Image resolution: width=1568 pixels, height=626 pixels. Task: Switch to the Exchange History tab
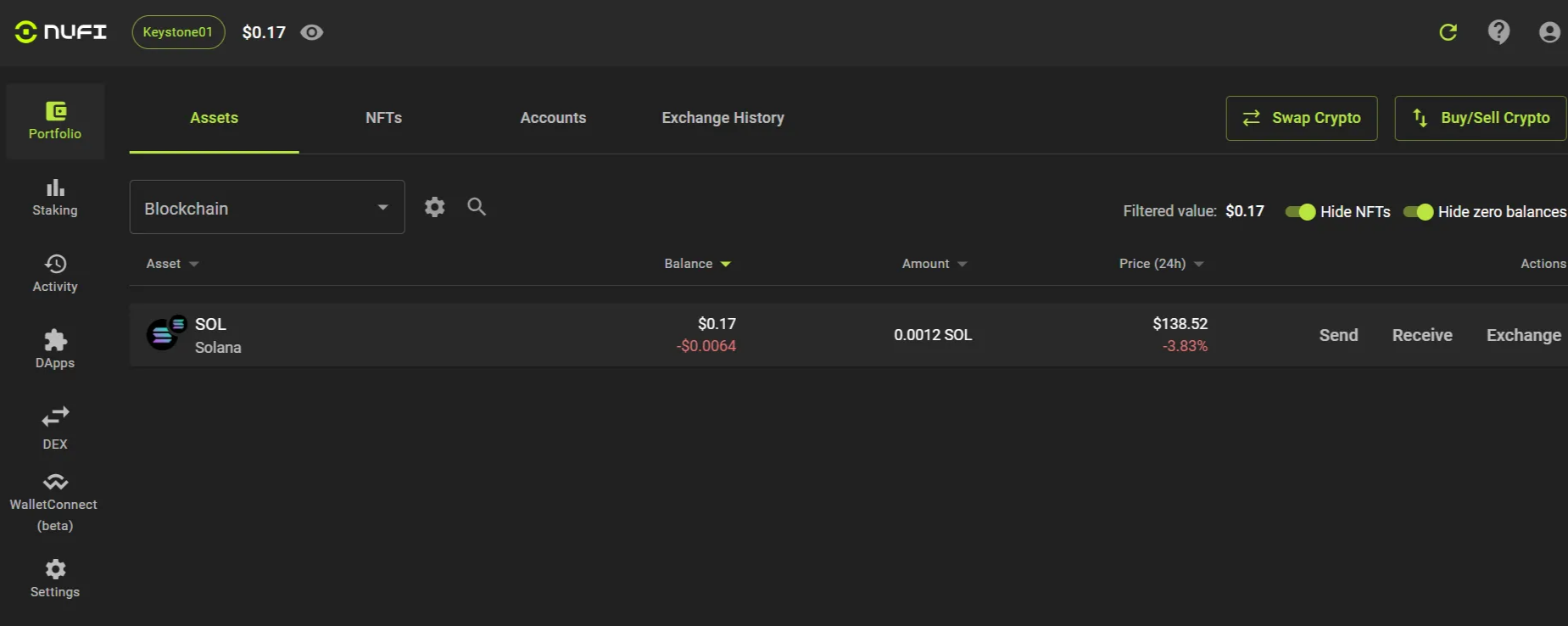click(723, 118)
